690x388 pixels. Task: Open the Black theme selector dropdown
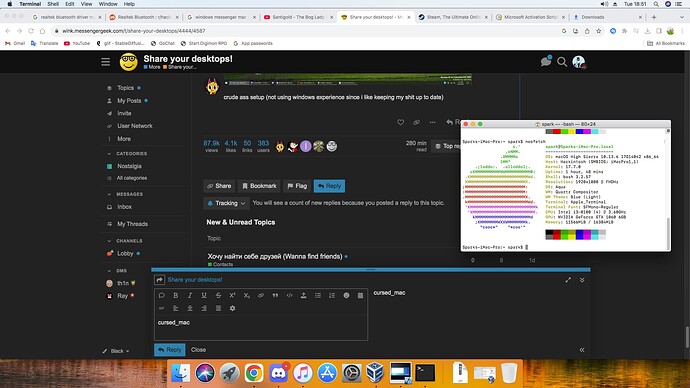click(x=116, y=351)
